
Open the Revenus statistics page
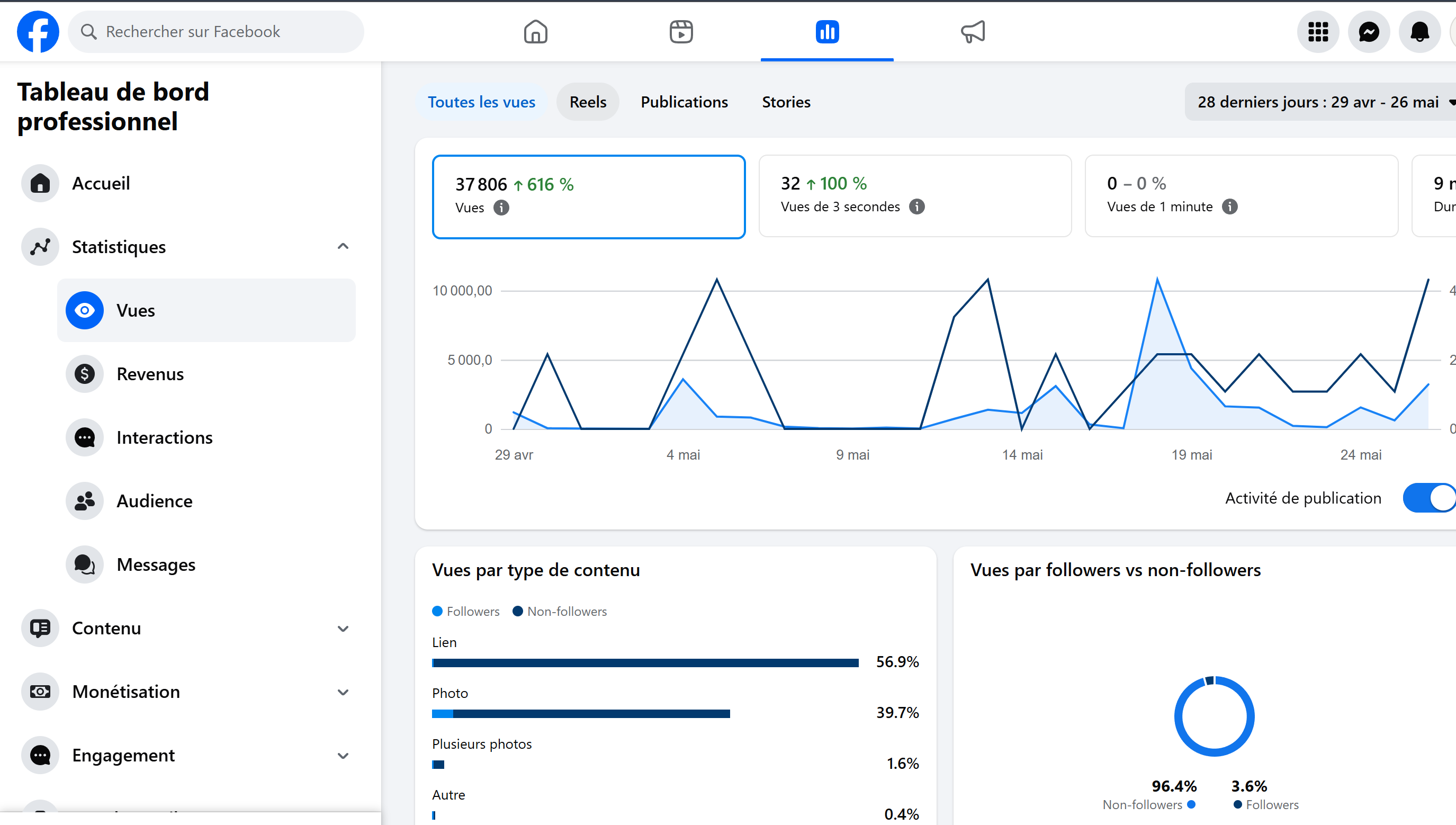[x=206, y=374]
